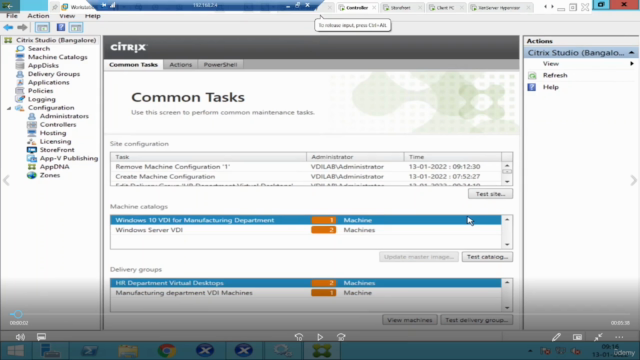Switch to the Actions tab
The height and width of the screenshot is (360, 640).
click(180, 64)
